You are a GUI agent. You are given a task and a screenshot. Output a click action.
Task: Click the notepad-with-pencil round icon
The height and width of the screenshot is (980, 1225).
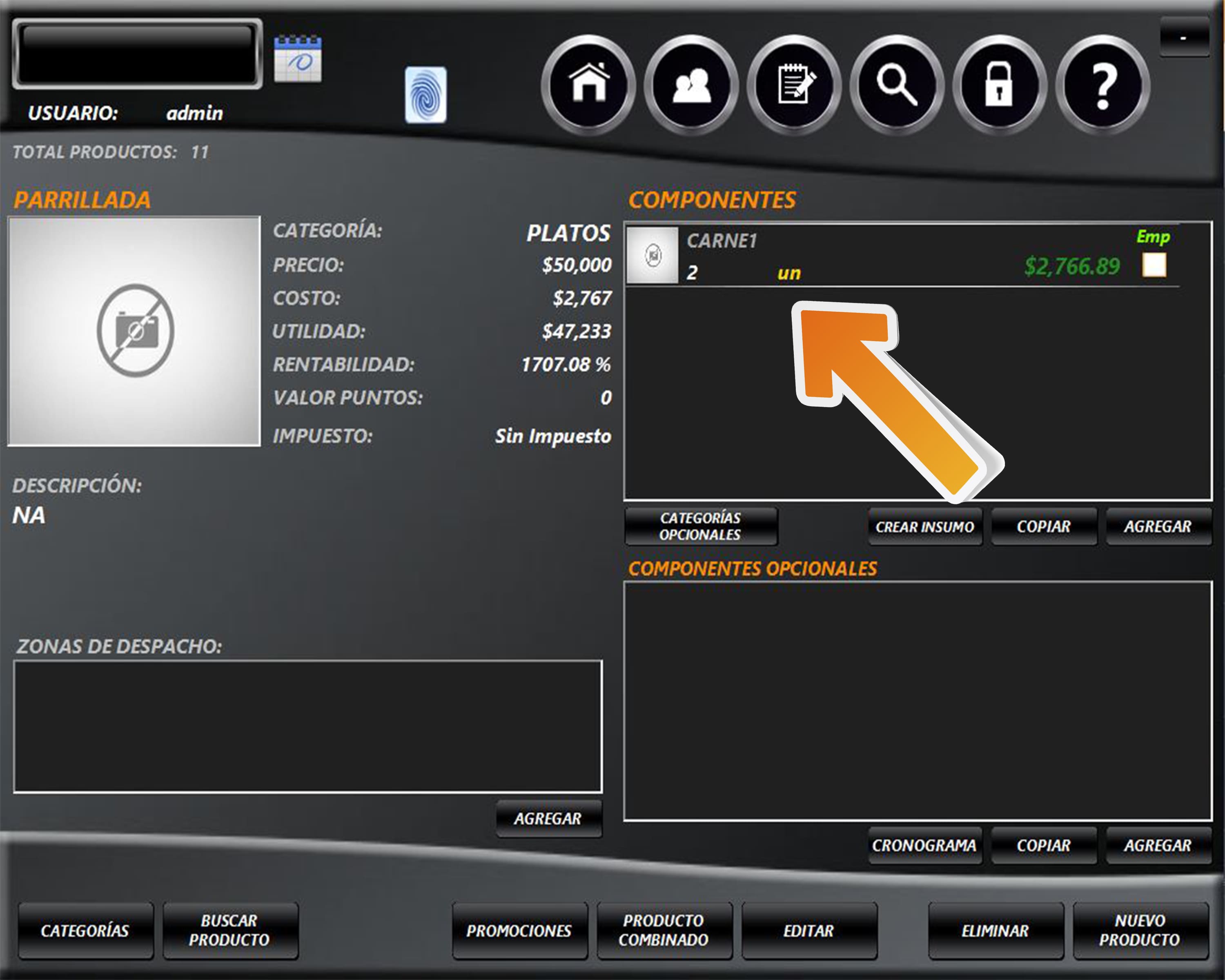point(794,85)
